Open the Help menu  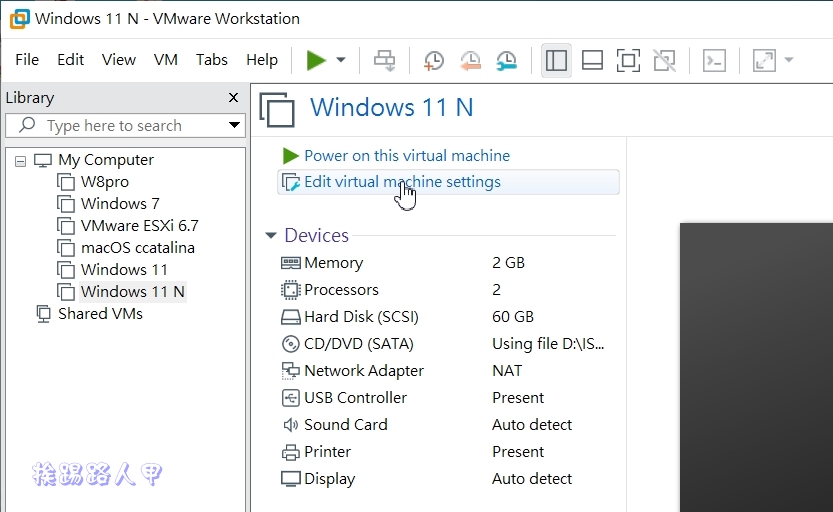tap(262, 59)
